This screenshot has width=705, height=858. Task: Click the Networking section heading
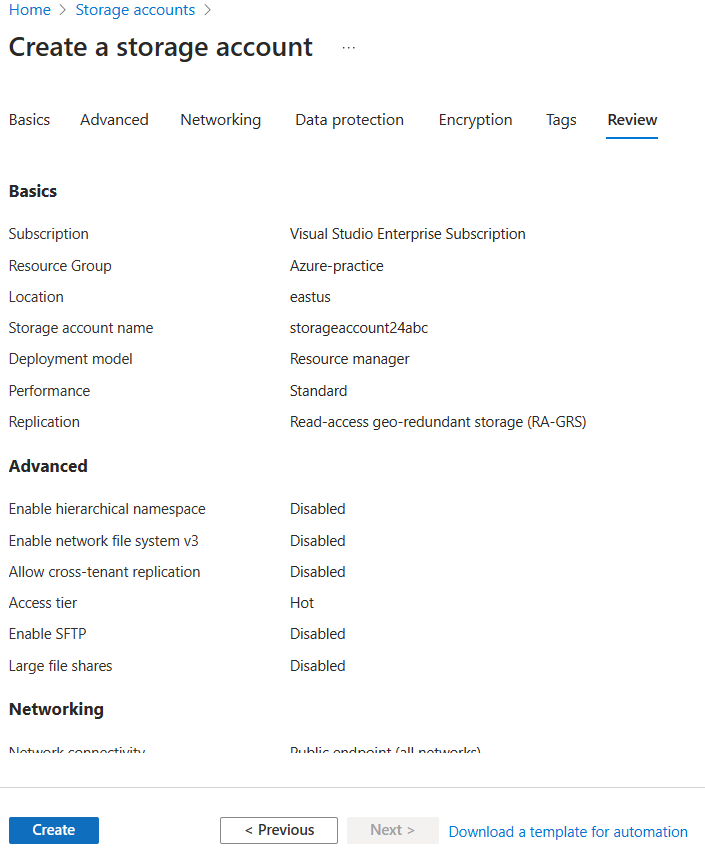tap(56, 709)
